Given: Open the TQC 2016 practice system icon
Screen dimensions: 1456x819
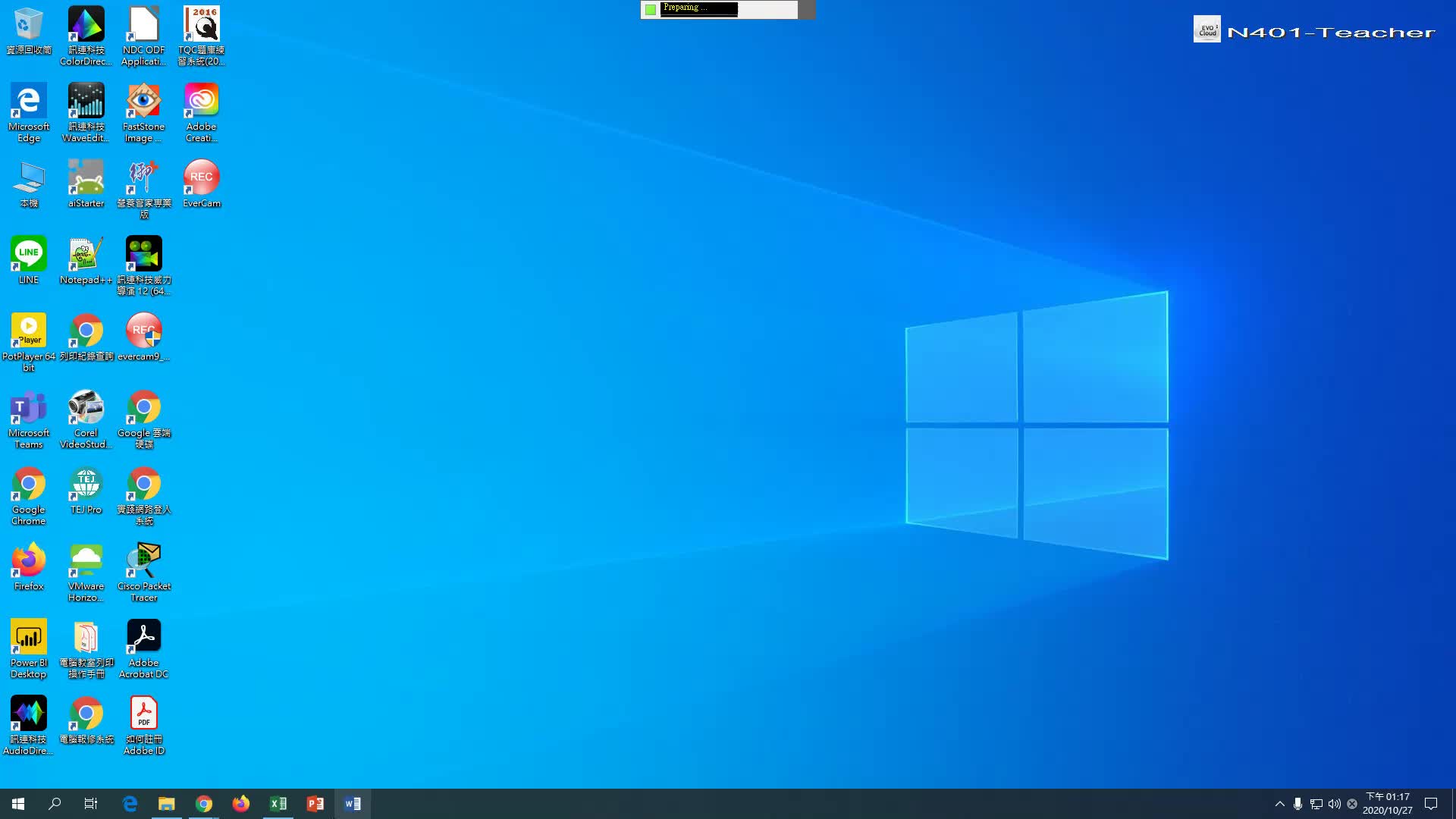Looking at the screenshot, I should [x=201, y=36].
